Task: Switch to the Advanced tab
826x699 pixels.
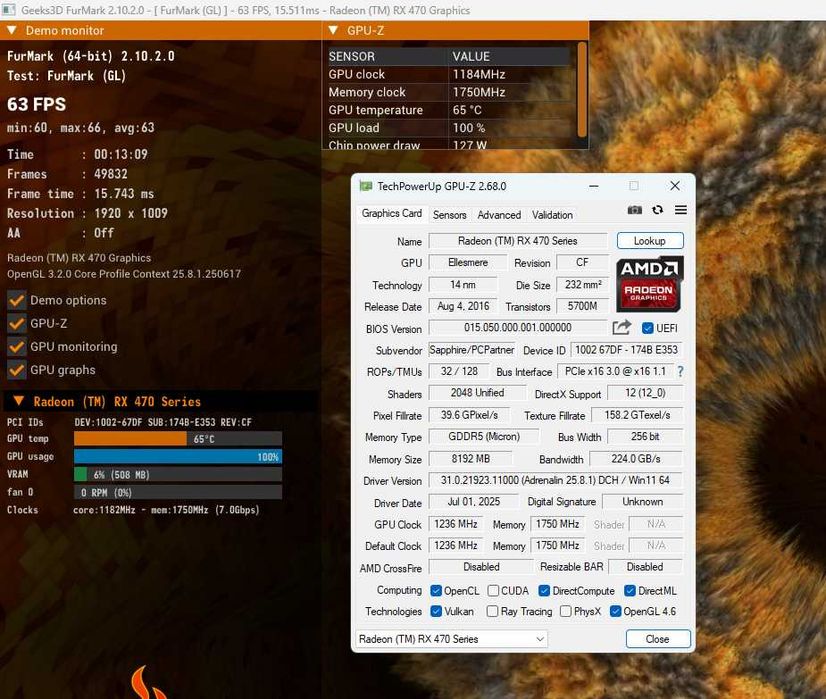Action: point(499,215)
